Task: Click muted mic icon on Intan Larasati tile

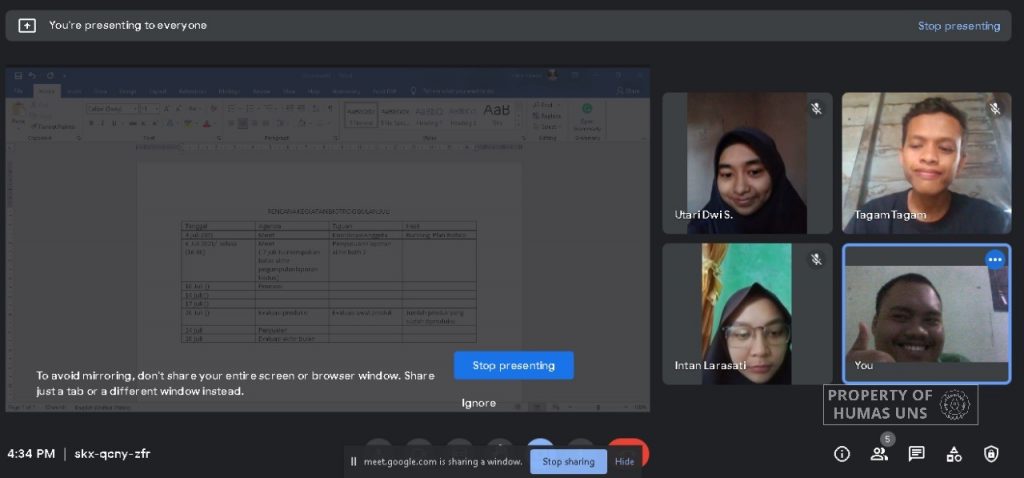Action: pos(816,260)
